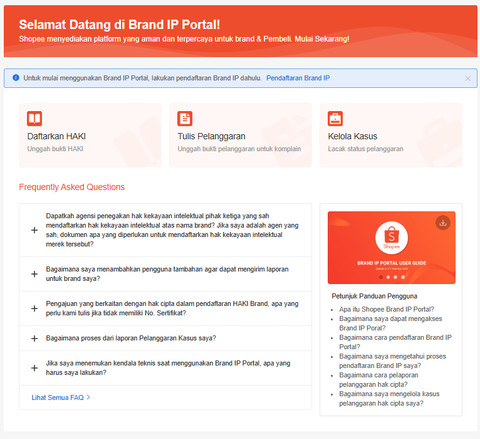The height and width of the screenshot is (439, 480).
Task: Click 'Petunjuk Panduan Pengguna' heading
Action: tap(374, 296)
